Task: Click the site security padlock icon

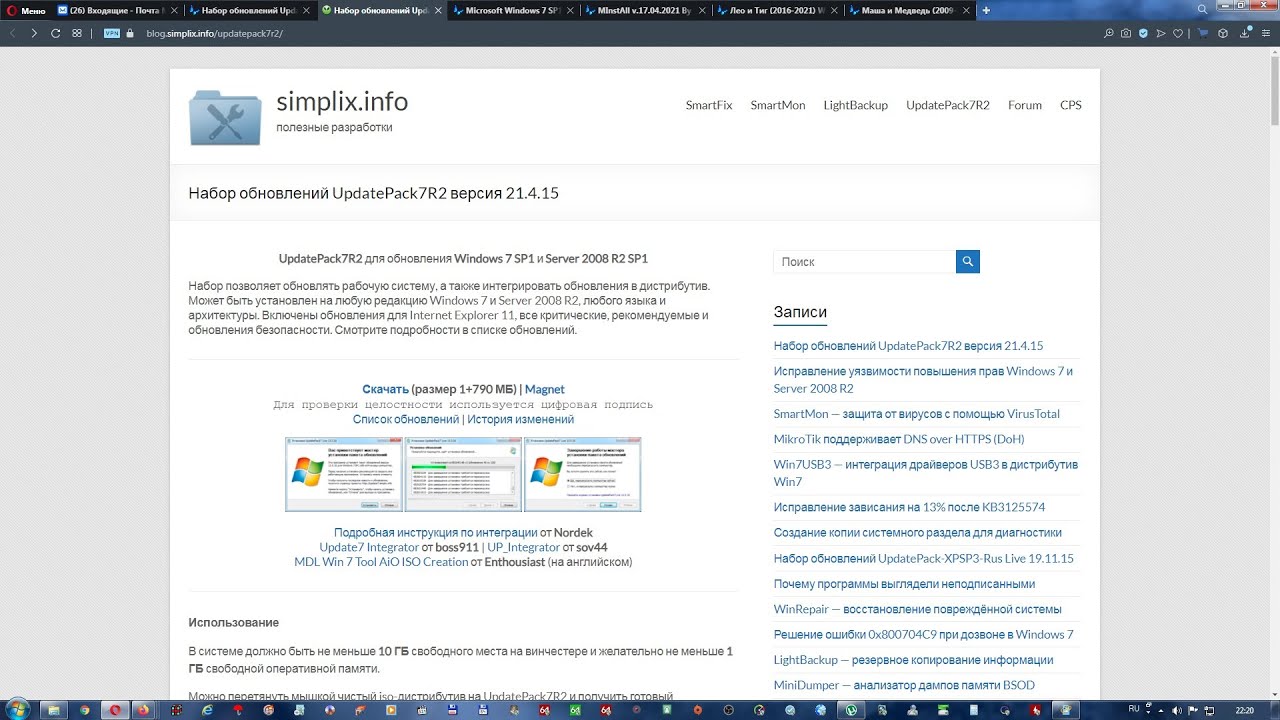Action: 130,33
